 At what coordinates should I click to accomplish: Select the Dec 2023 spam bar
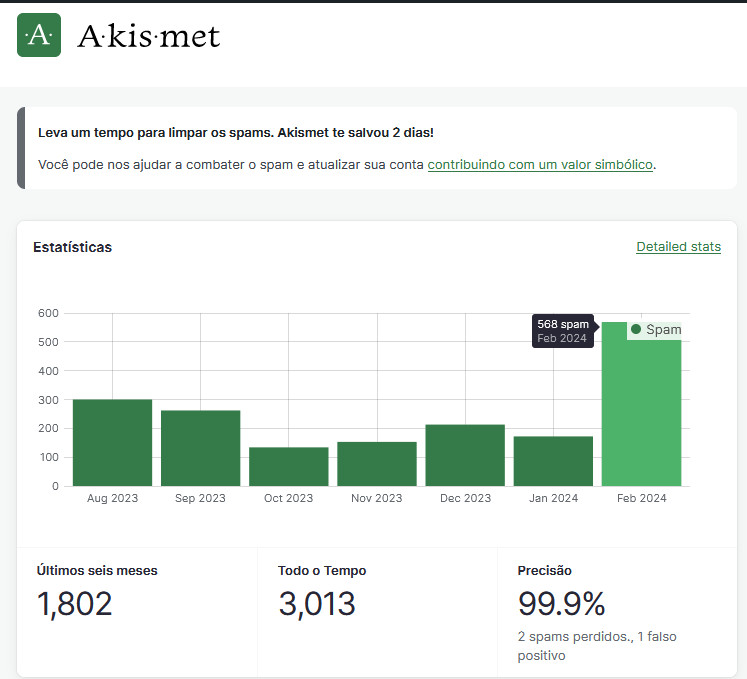coord(465,455)
